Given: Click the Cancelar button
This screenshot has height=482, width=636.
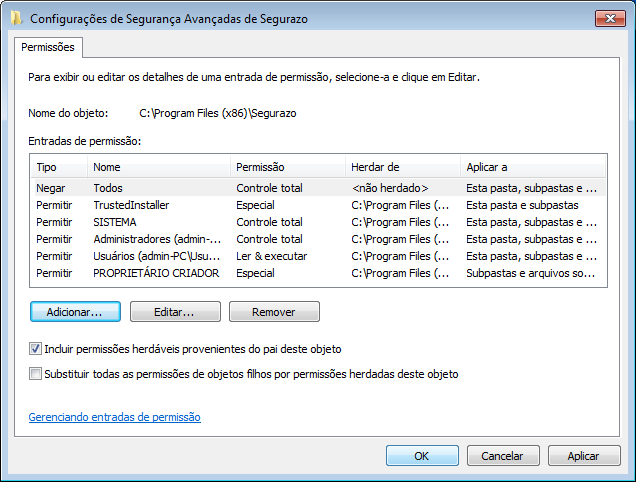Looking at the screenshot, I should point(503,456).
